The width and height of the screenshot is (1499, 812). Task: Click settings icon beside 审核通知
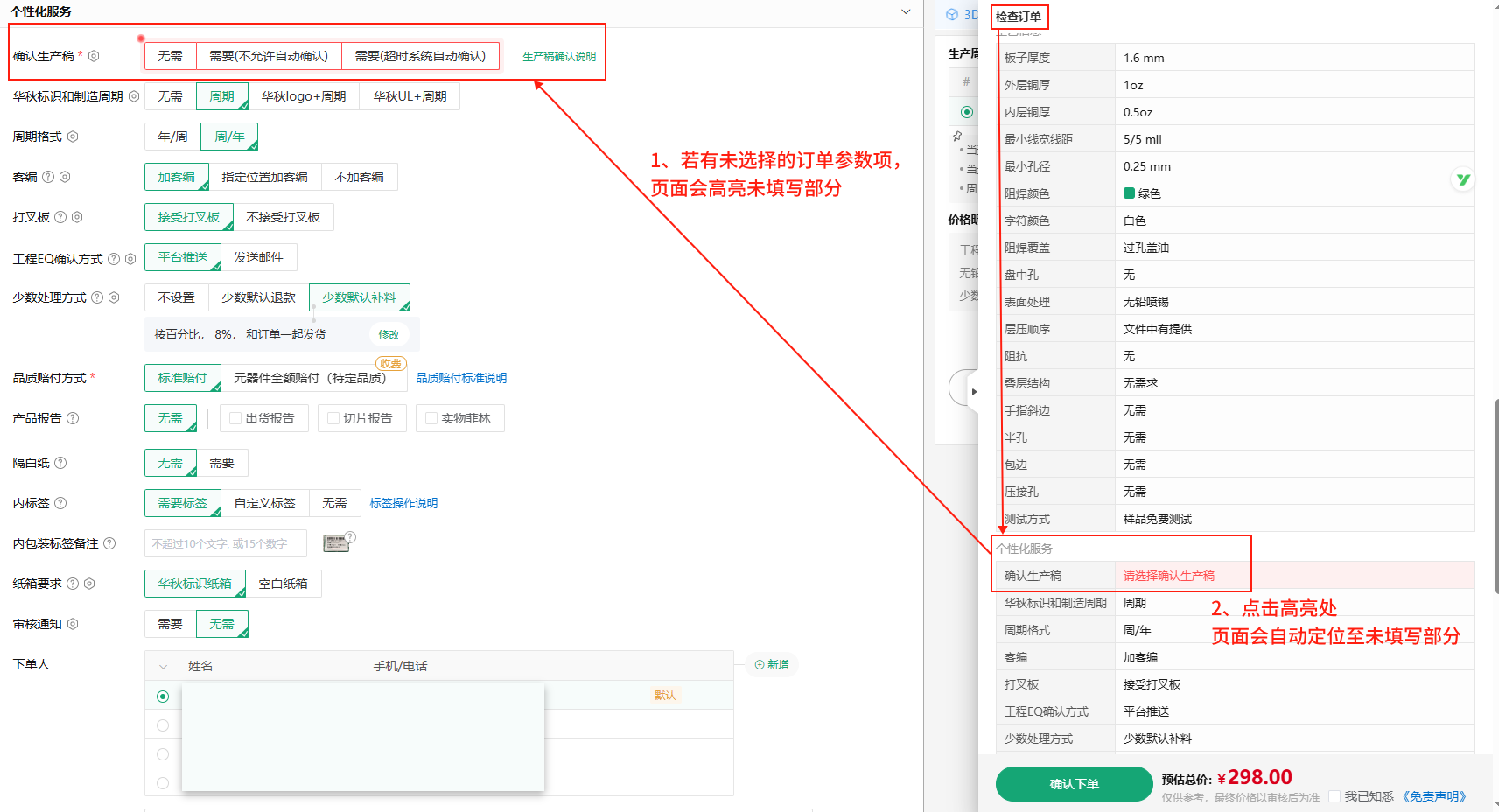73,624
